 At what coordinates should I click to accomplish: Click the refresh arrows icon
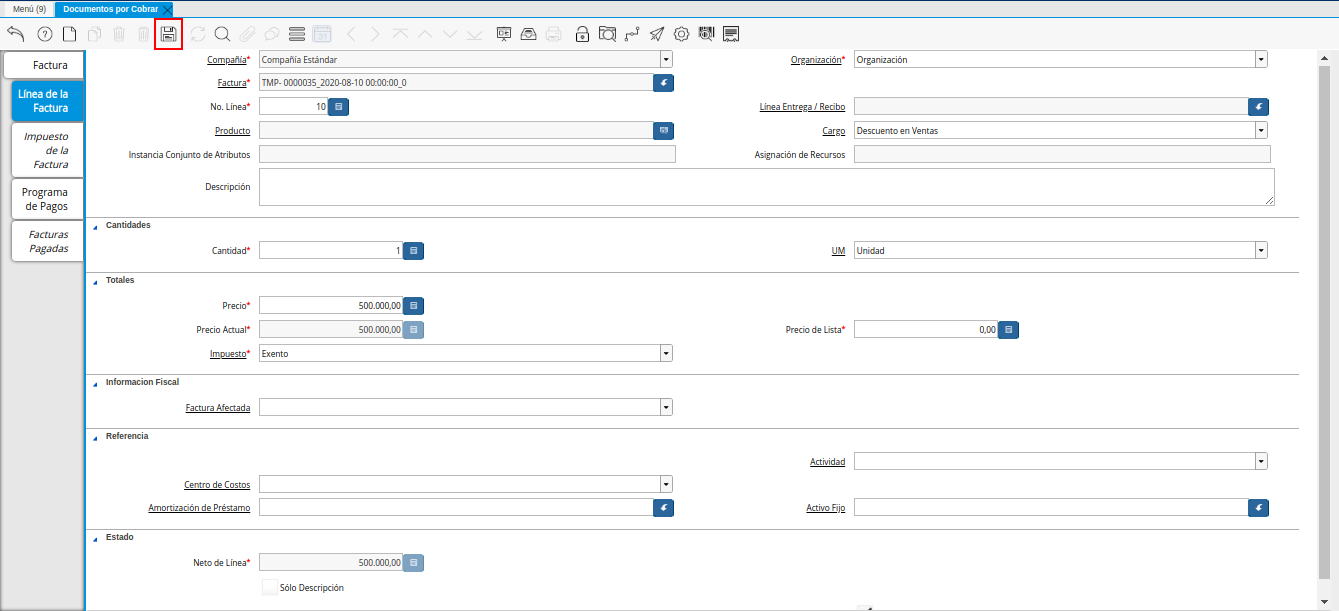[197, 34]
